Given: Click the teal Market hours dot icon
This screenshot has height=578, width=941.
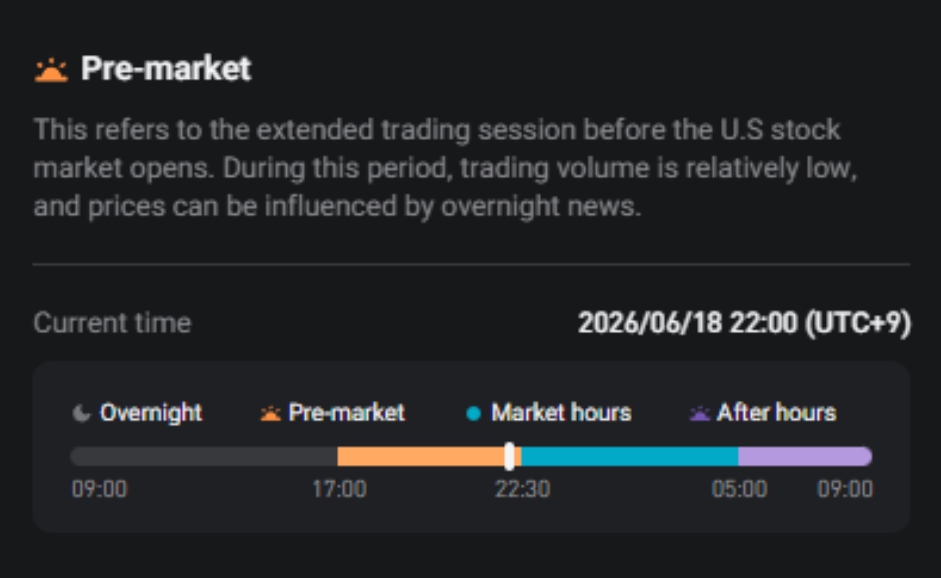Looking at the screenshot, I should coord(474,413).
